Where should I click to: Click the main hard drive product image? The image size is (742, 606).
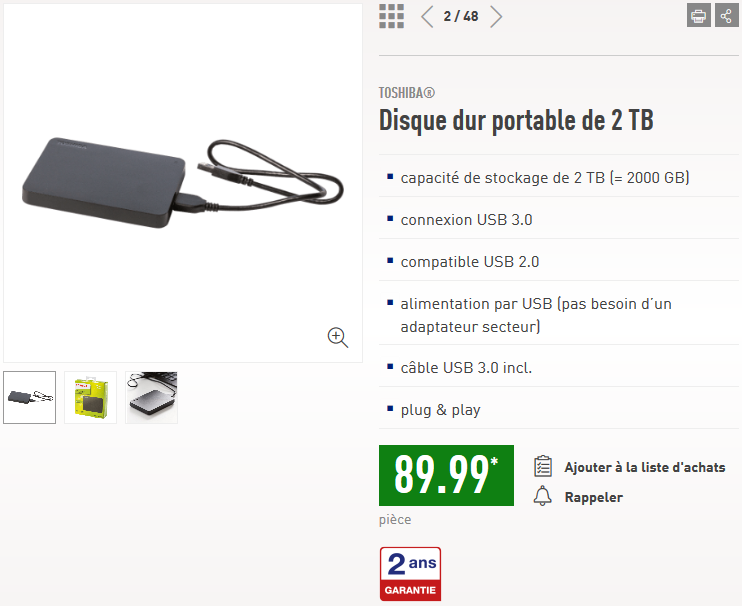183,183
